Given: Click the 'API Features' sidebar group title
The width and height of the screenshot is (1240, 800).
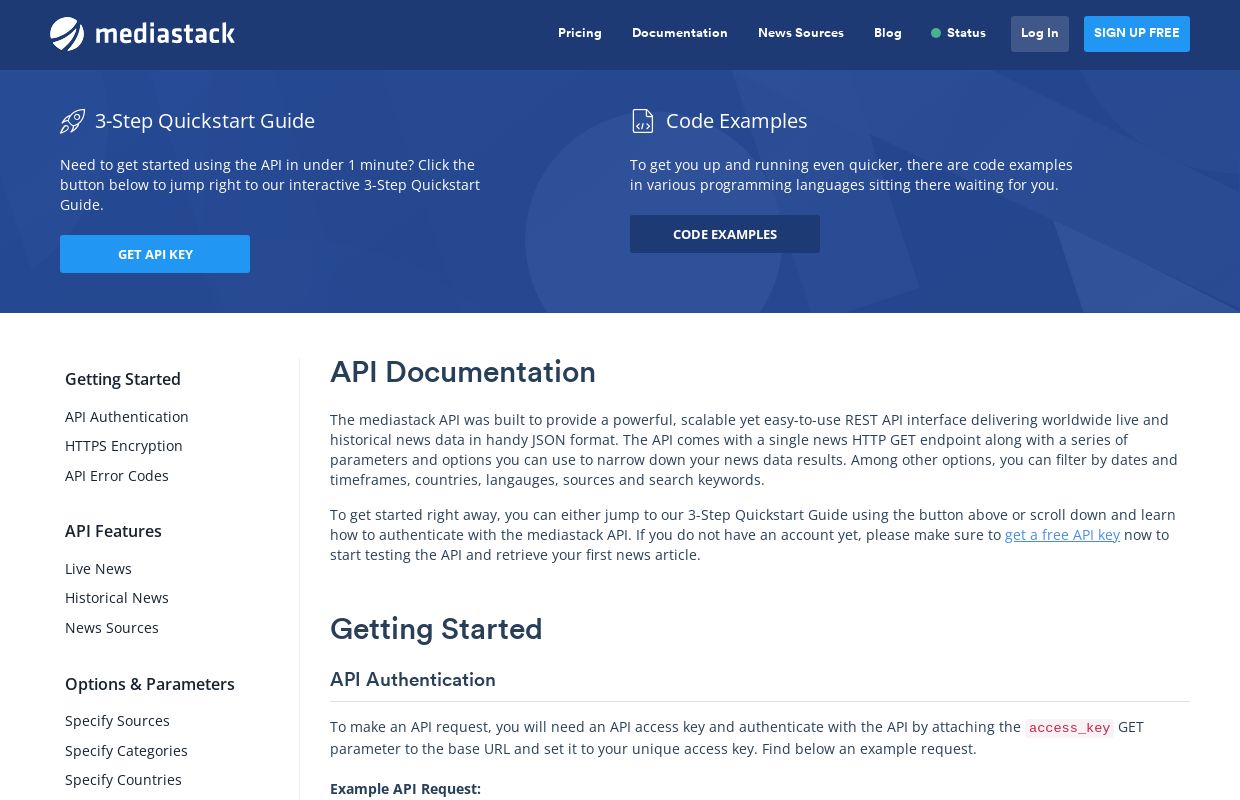Looking at the screenshot, I should [x=113, y=531].
